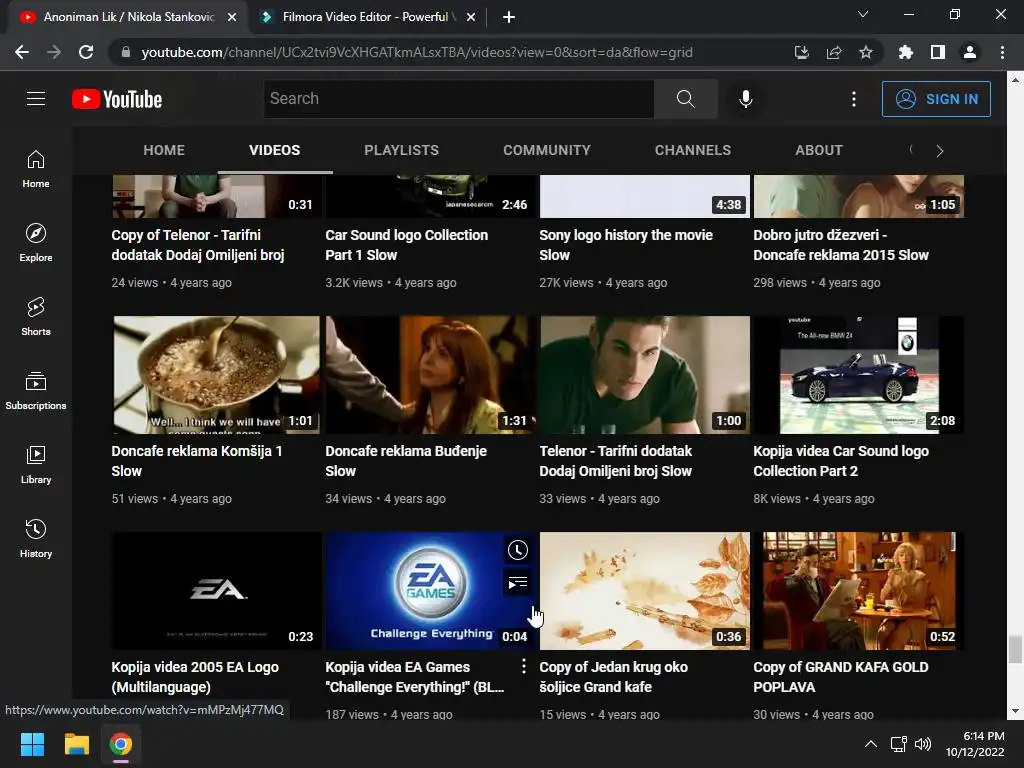Open Doncafe reklama Komšija 1 Slow title

[197, 461]
